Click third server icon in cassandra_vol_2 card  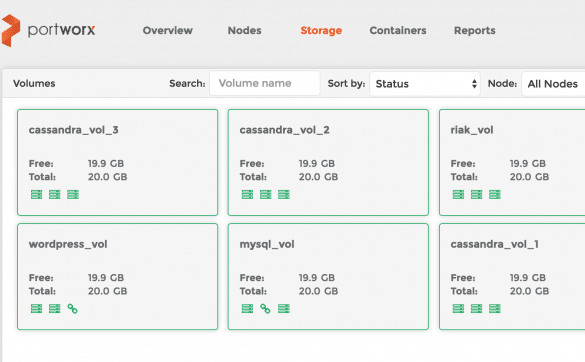[284, 194]
